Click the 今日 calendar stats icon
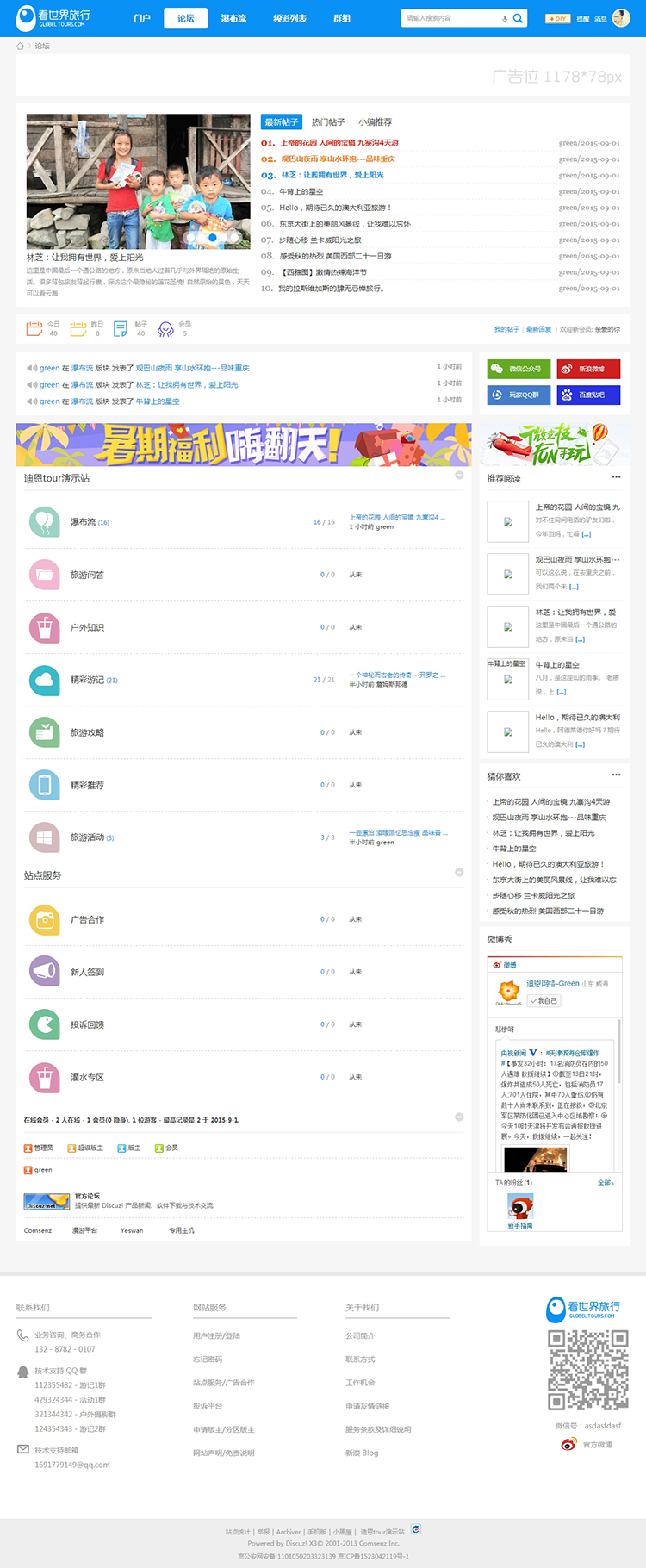 (x=34, y=328)
